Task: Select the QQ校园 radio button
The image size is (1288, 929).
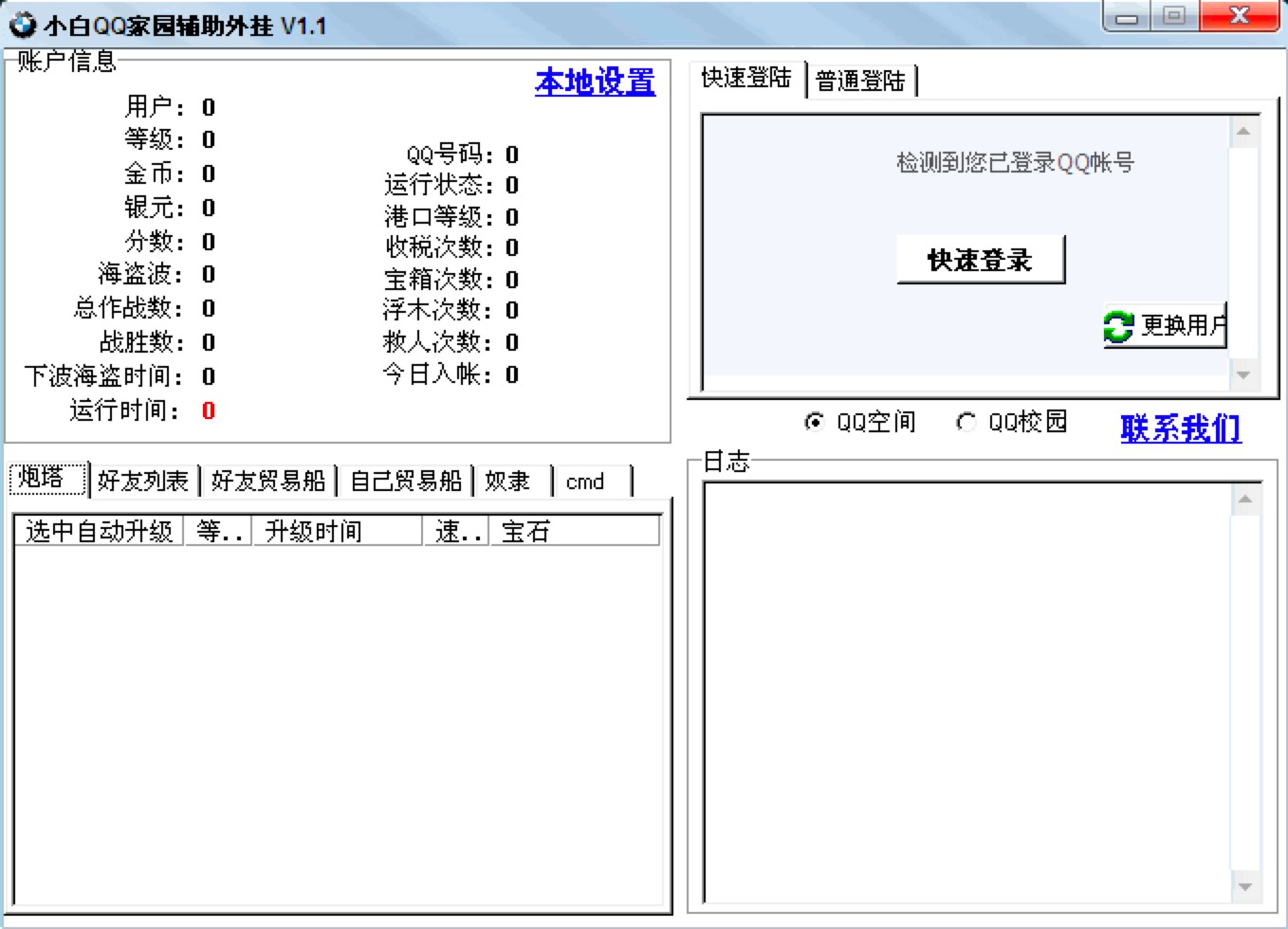Action: [x=966, y=423]
